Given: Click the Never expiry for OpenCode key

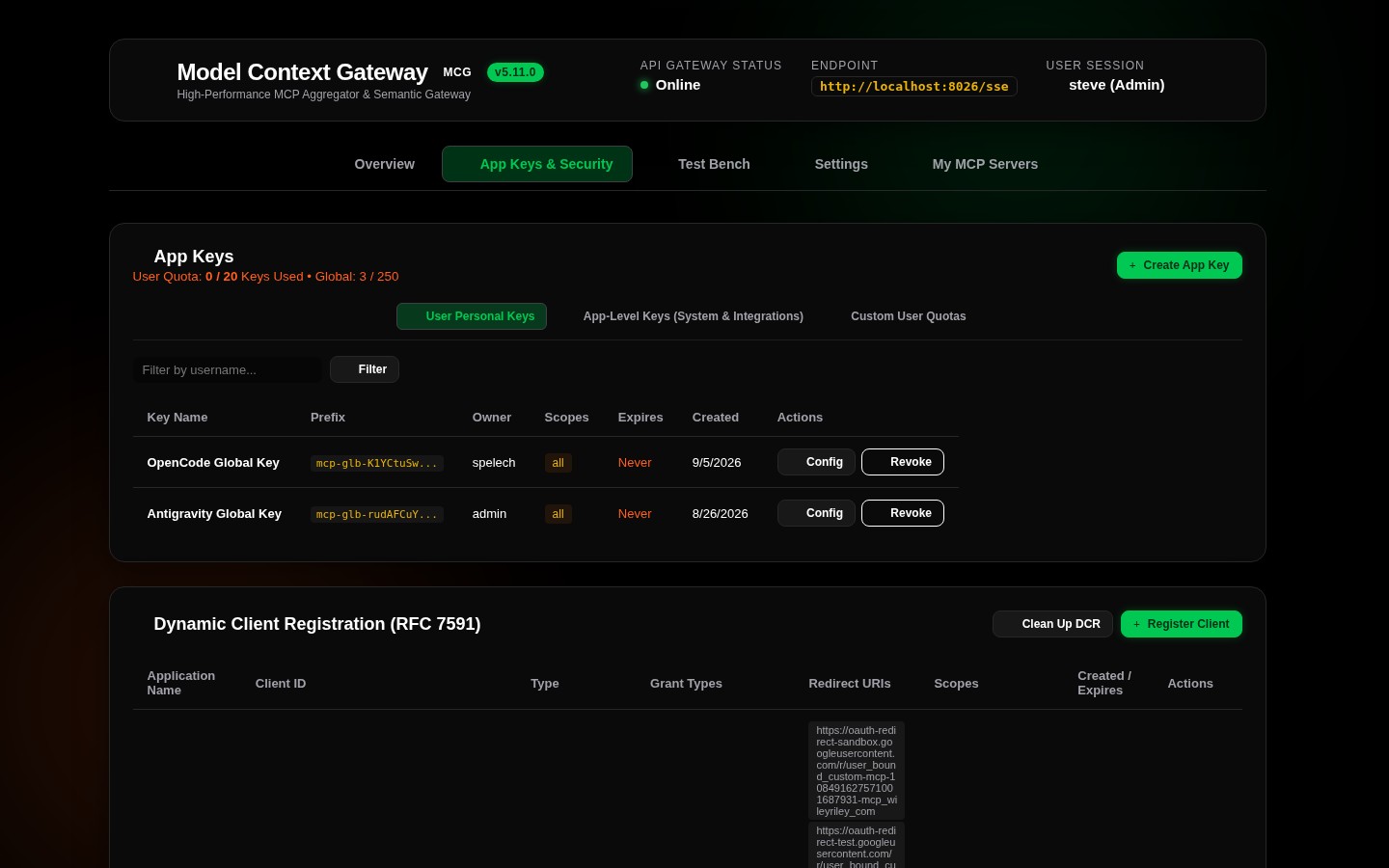Looking at the screenshot, I should (635, 463).
